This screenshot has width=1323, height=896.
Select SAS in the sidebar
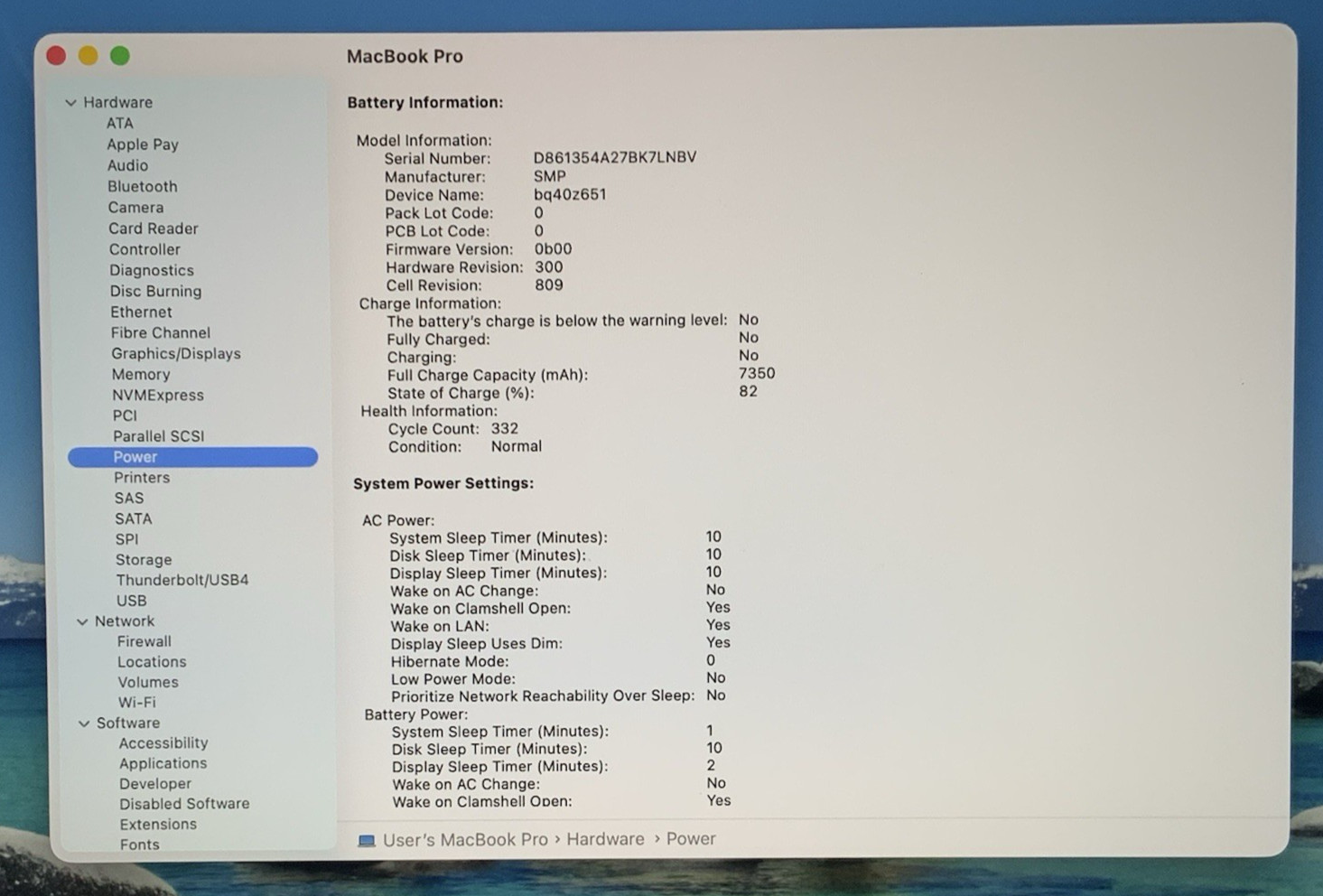pos(128,499)
